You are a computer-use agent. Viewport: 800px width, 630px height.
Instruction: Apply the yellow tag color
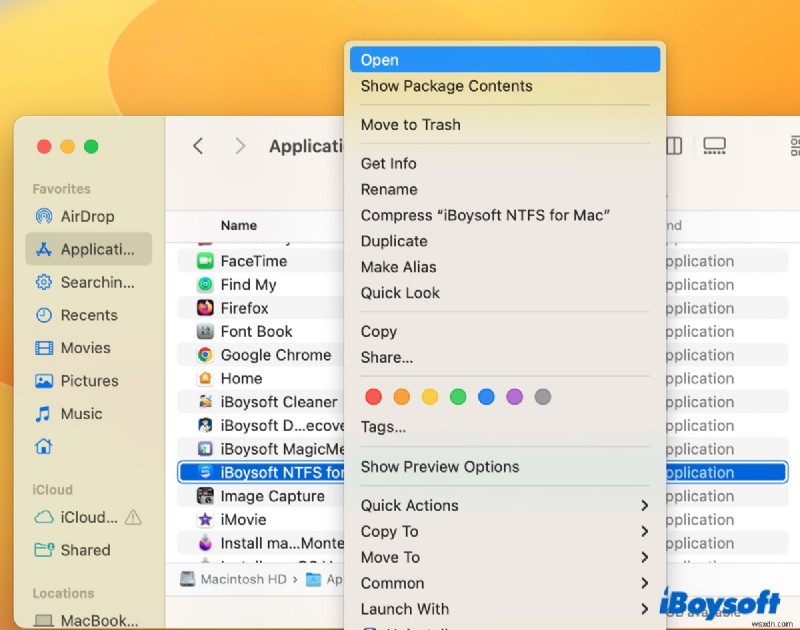coord(430,396)
